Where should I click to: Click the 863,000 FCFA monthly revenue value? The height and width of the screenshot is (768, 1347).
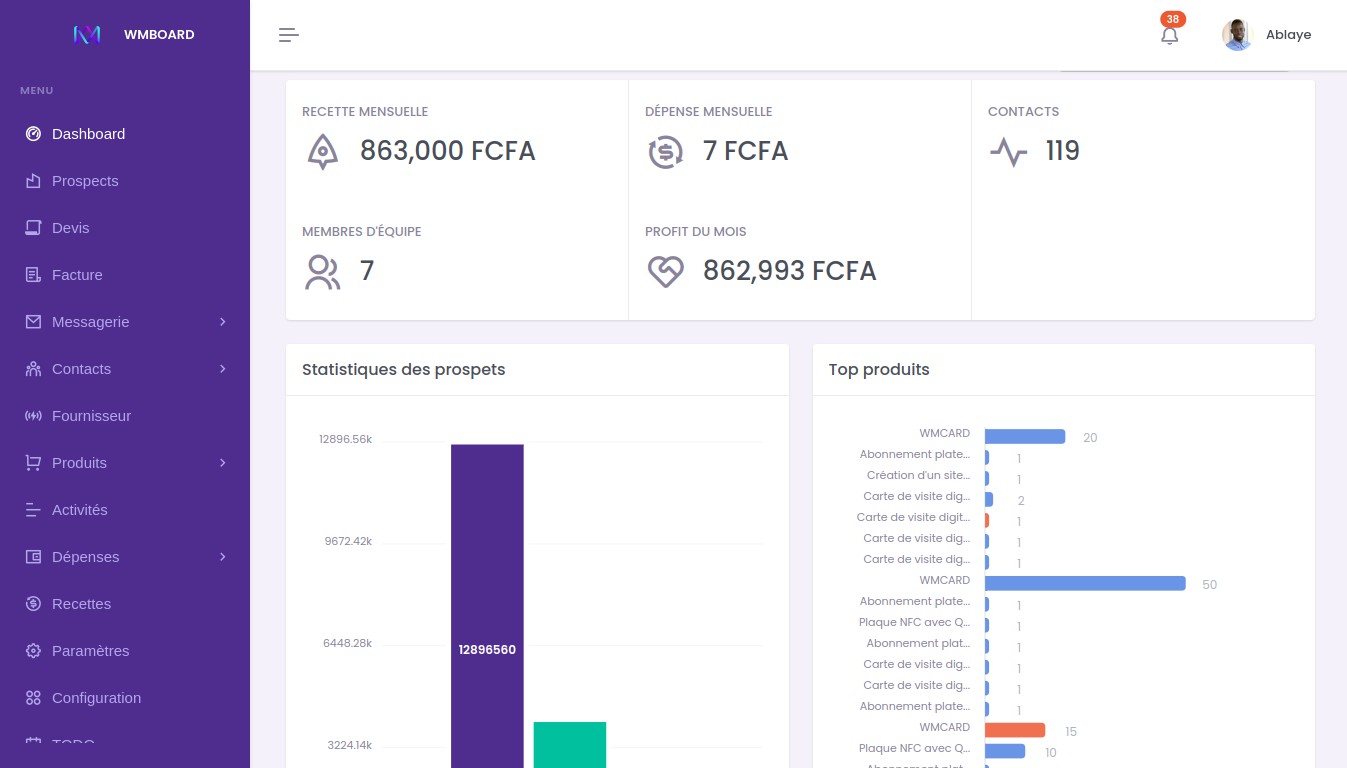pos(448,151)
